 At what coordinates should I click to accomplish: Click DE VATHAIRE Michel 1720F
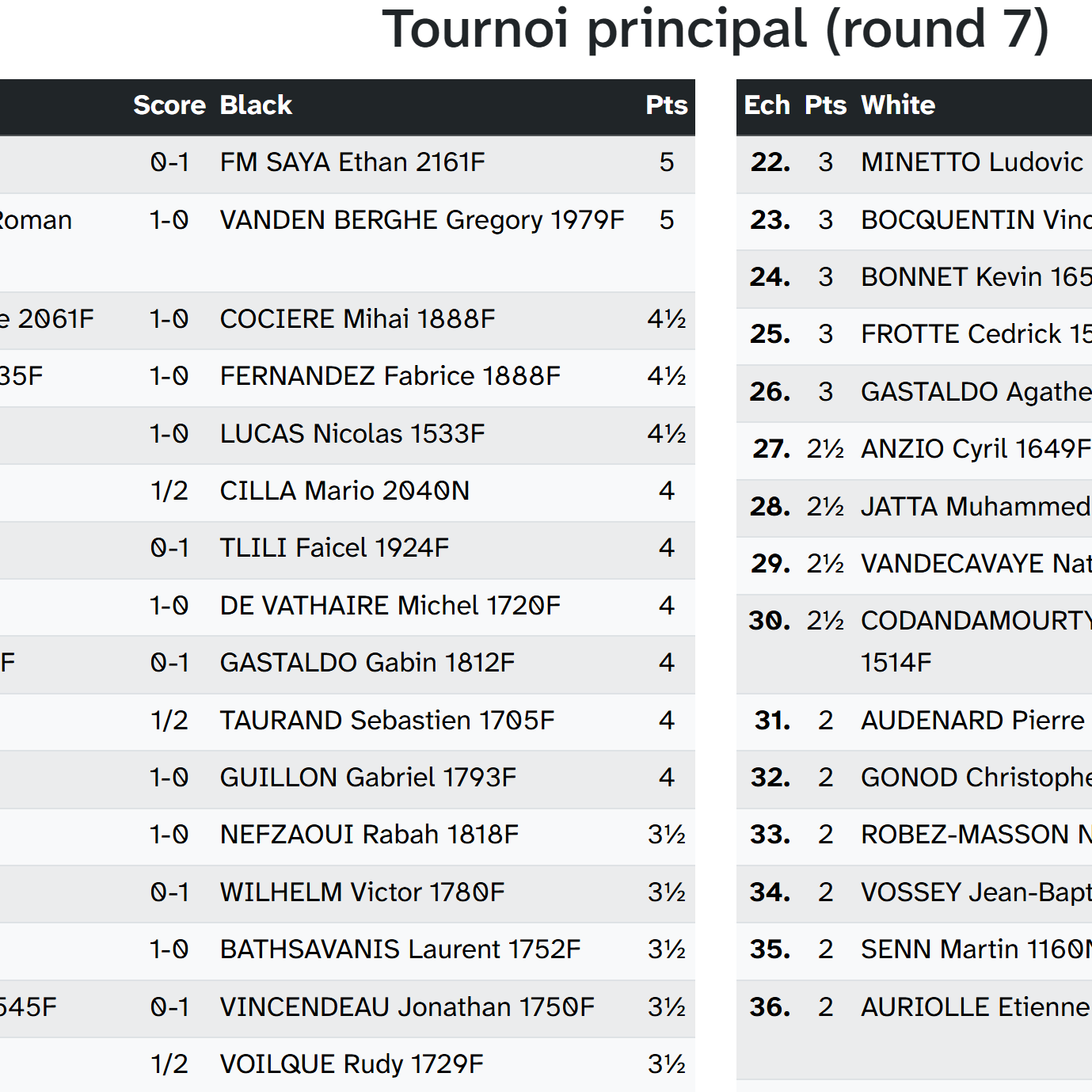click(390, 606)
